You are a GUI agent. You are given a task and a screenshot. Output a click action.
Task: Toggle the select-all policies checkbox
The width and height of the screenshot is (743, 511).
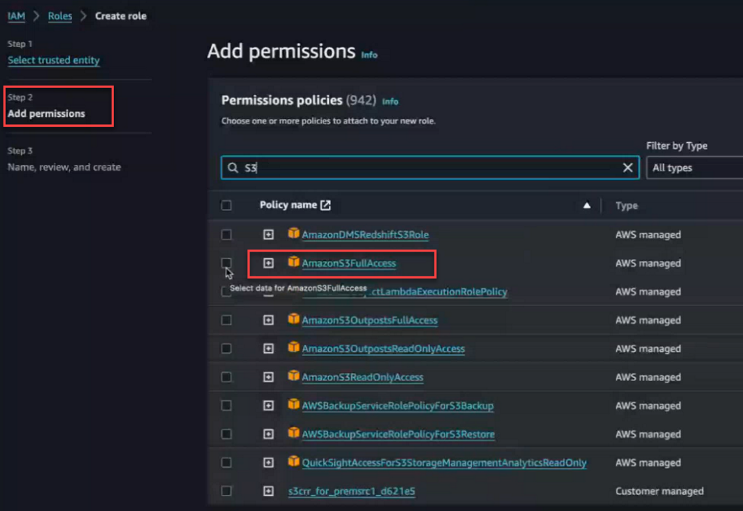point(227,205)
